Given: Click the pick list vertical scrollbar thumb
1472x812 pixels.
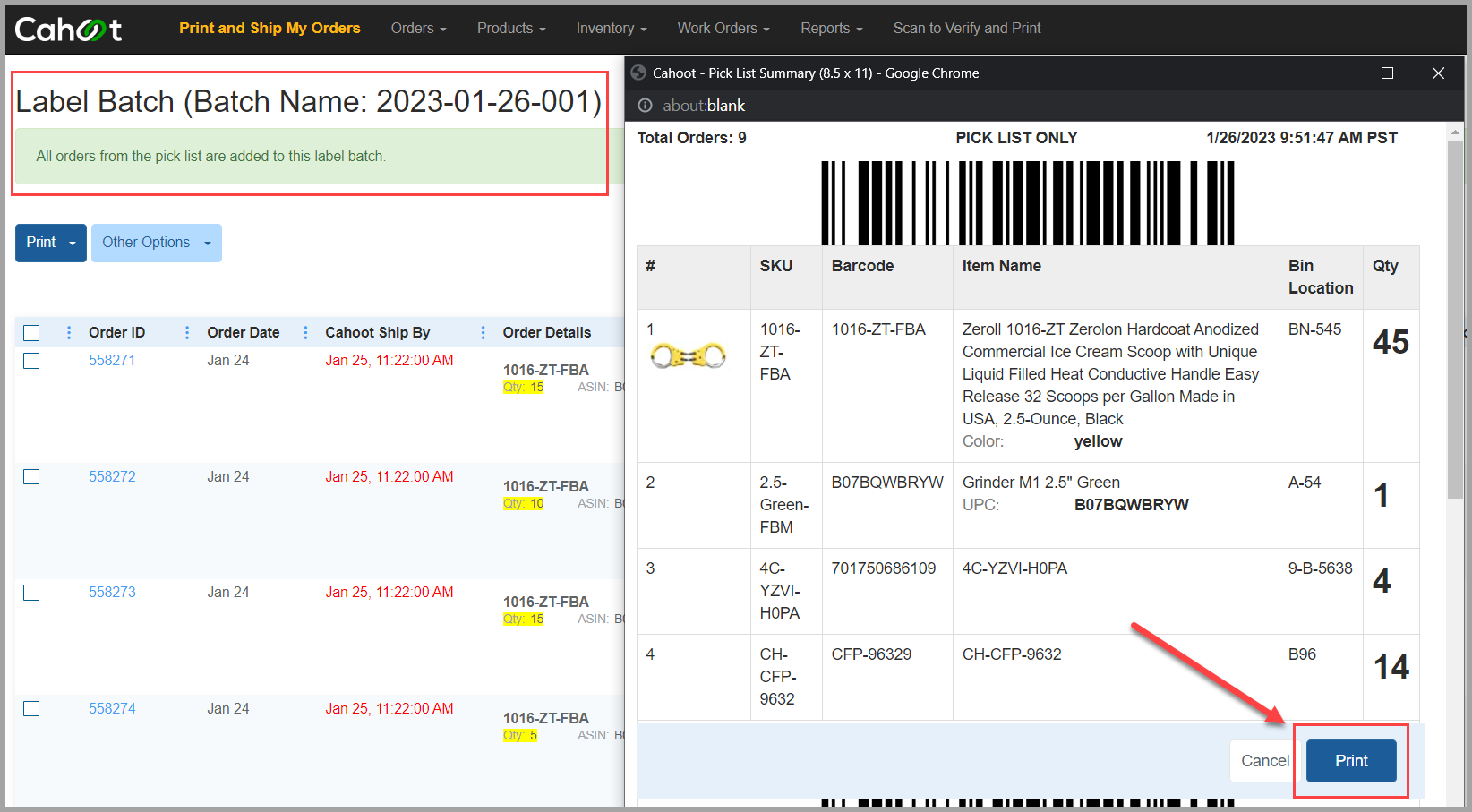Looking at the screenshot, I should coord(1455,320).
